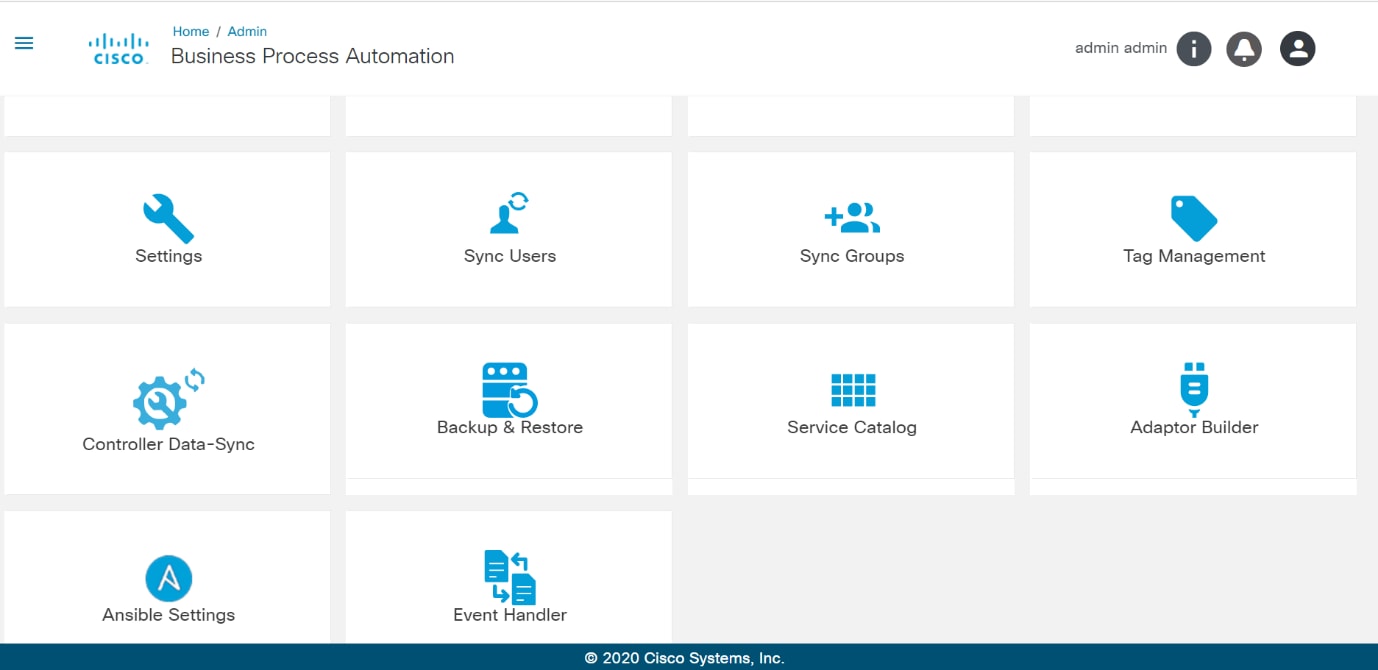Viewport: 1378px width, 670px height.
Task: Click the Business Process Automation title
Action: (312, 56)
